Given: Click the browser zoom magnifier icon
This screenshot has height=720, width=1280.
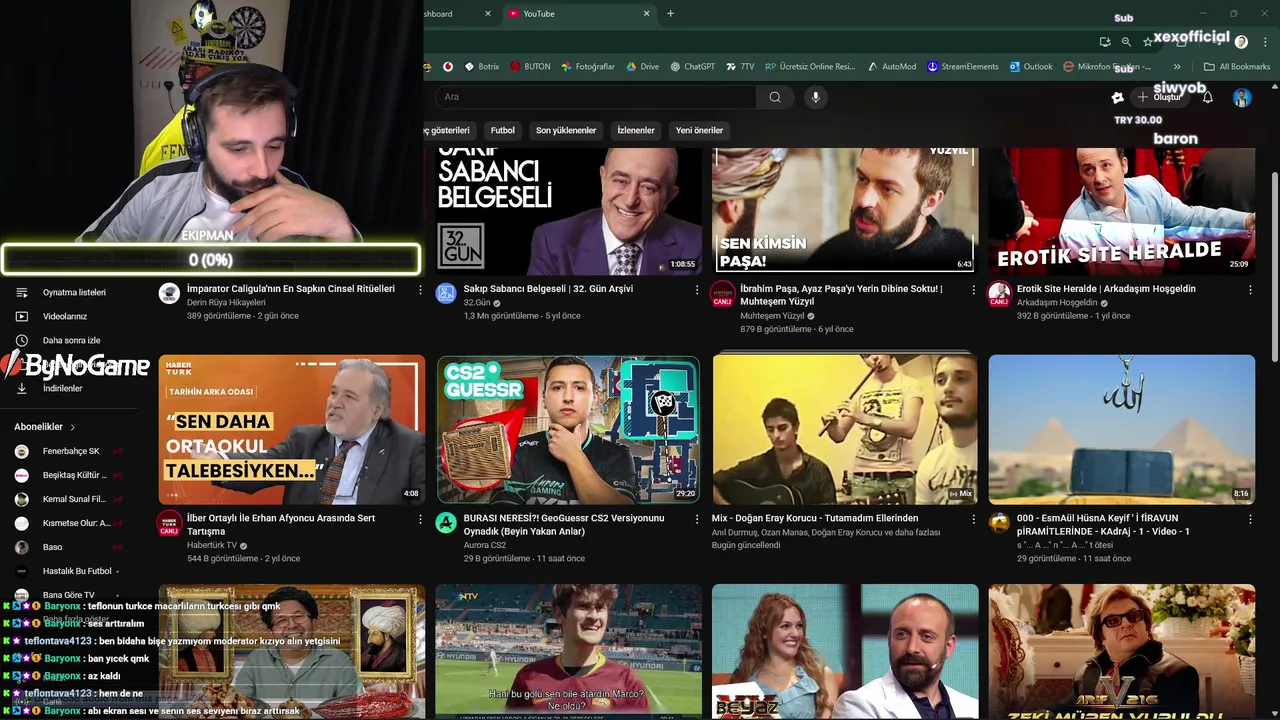Looking at the screenshot, I should pyautogui.click(x=1126, y=42).
